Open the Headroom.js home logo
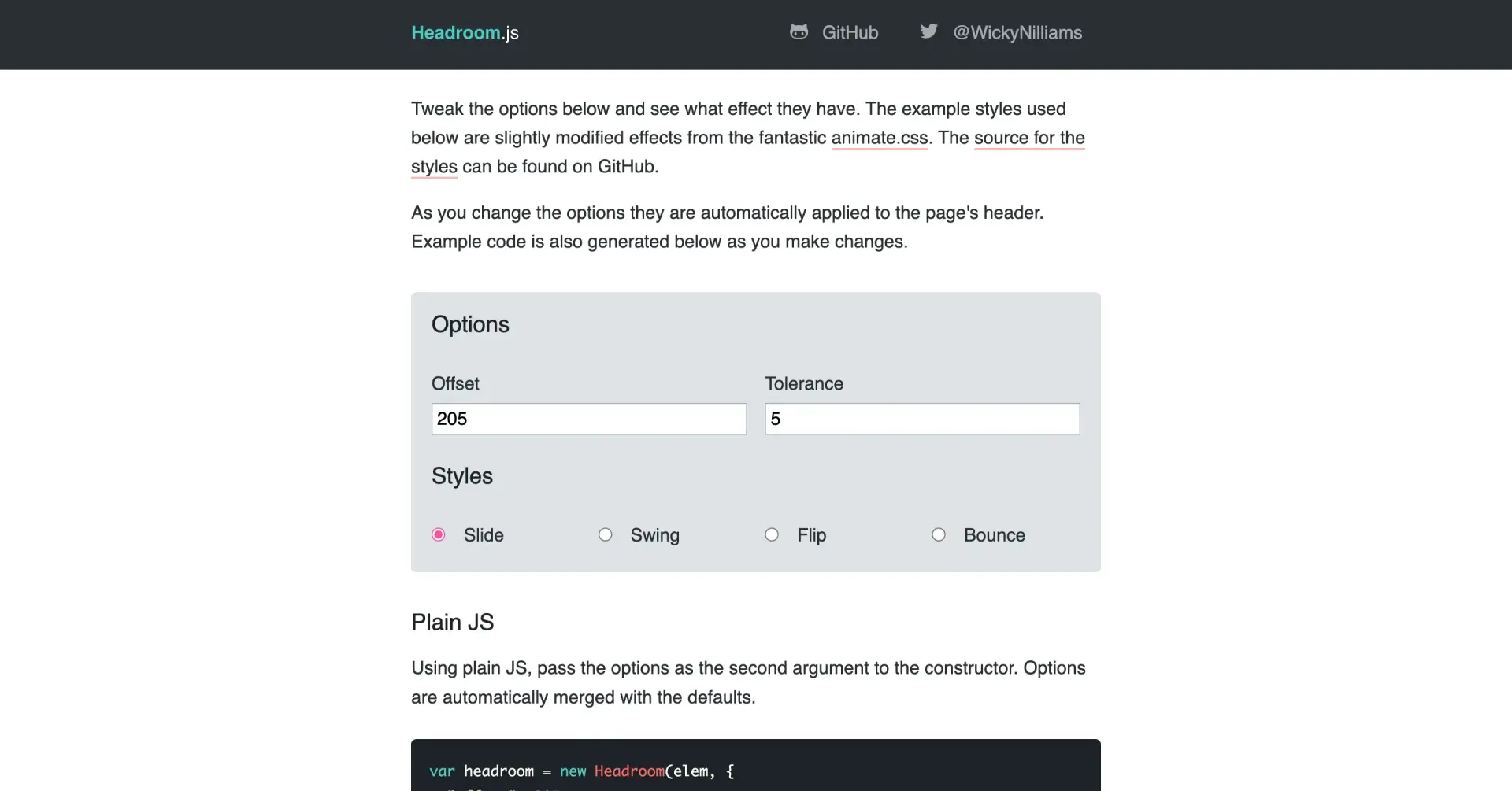The image size is (1512, 791). 465,33
